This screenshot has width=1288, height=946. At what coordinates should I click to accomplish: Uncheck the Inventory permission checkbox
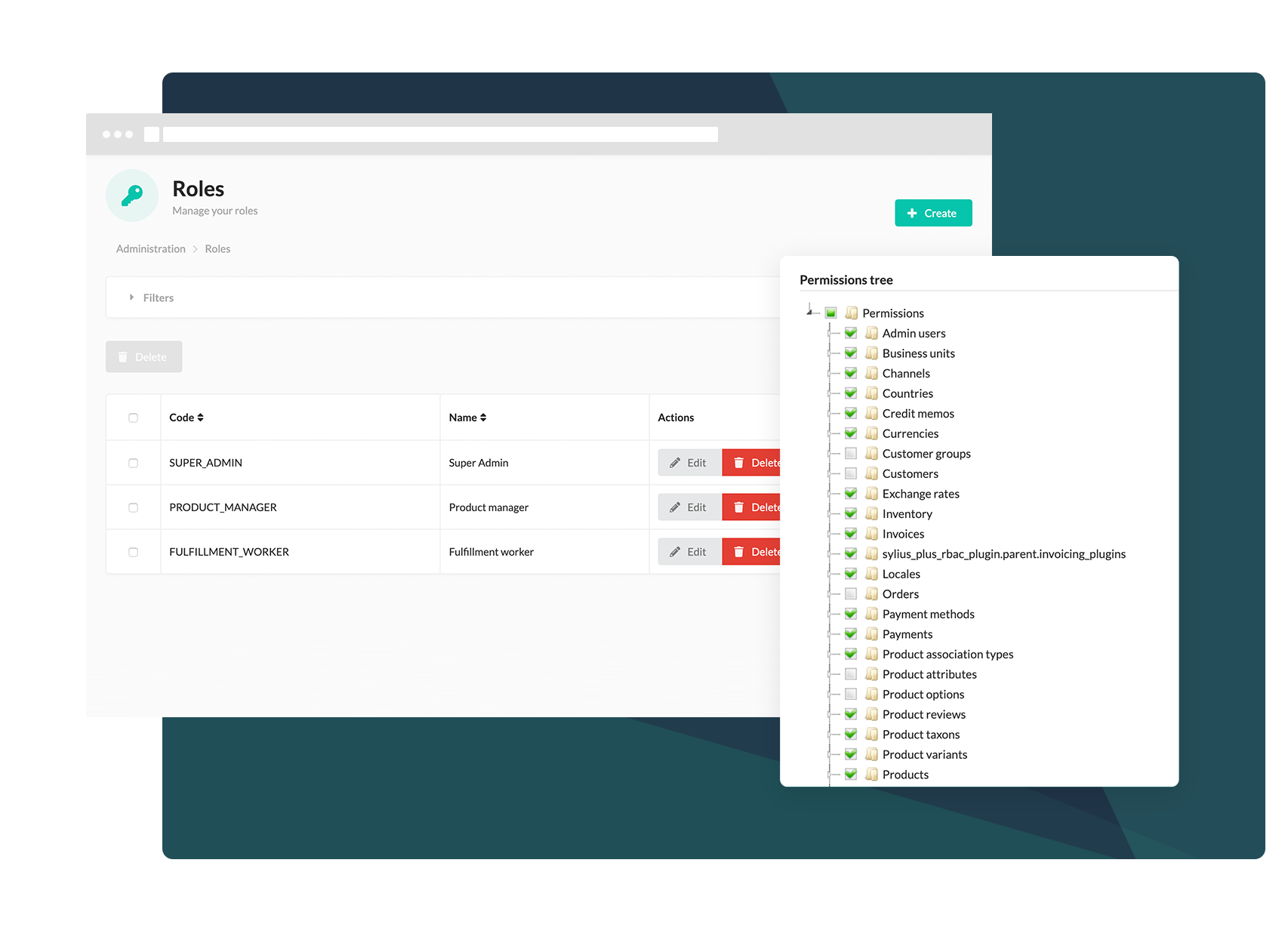851,513
